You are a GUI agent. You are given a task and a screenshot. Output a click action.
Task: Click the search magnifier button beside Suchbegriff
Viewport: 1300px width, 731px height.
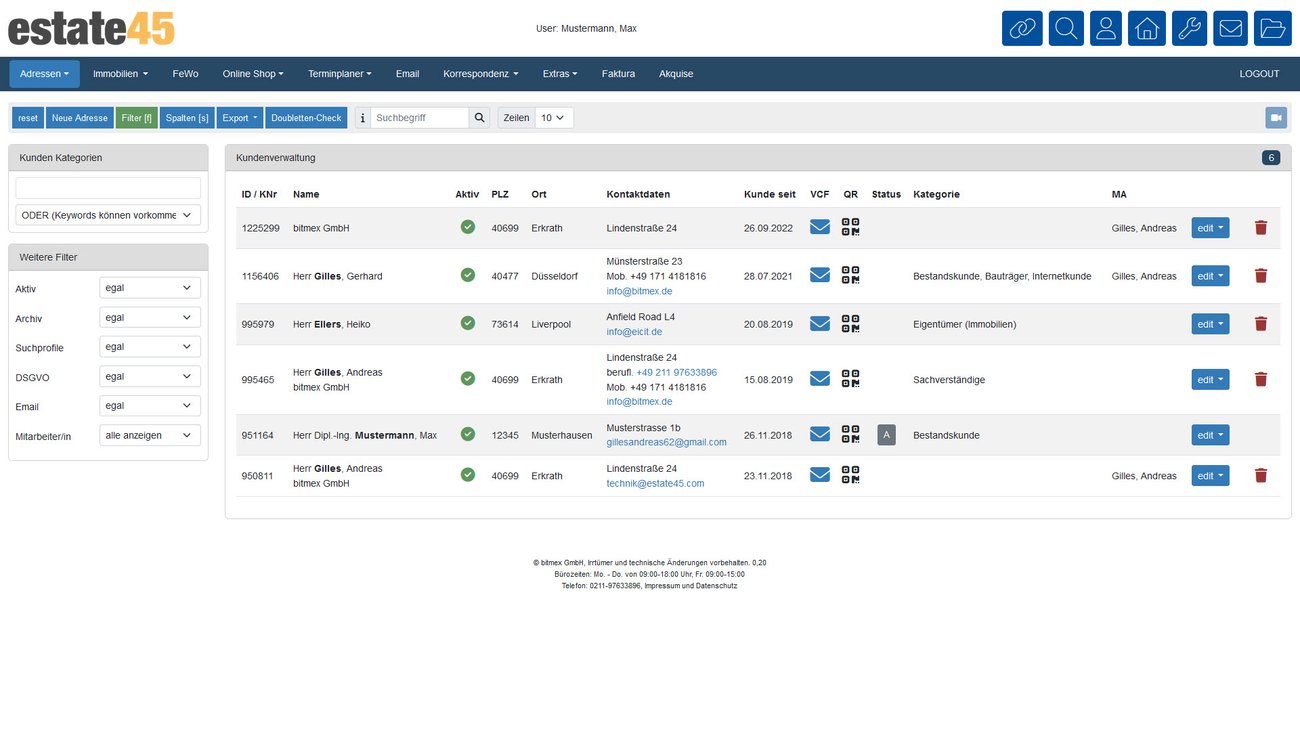[x=480, y=118]
